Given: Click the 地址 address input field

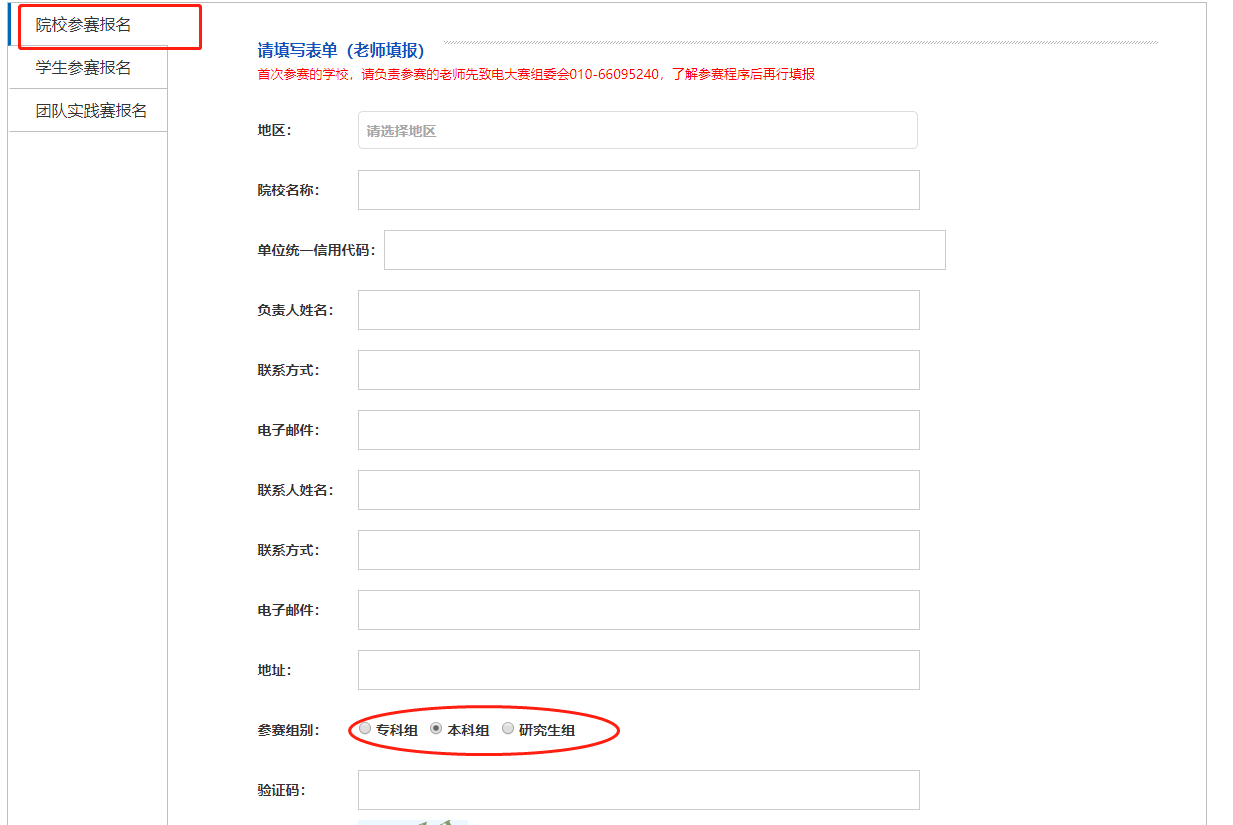Looking at the screenshot, I should 638,670.
